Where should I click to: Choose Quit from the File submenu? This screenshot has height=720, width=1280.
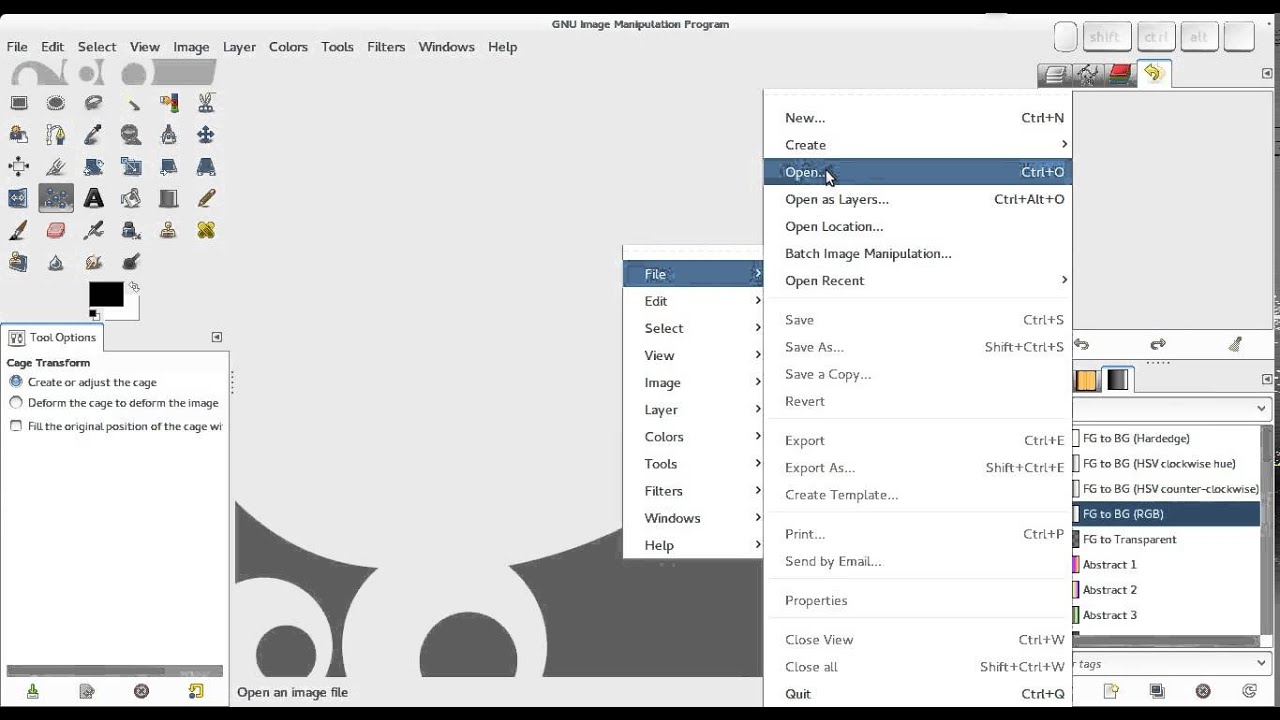point(917,694)
